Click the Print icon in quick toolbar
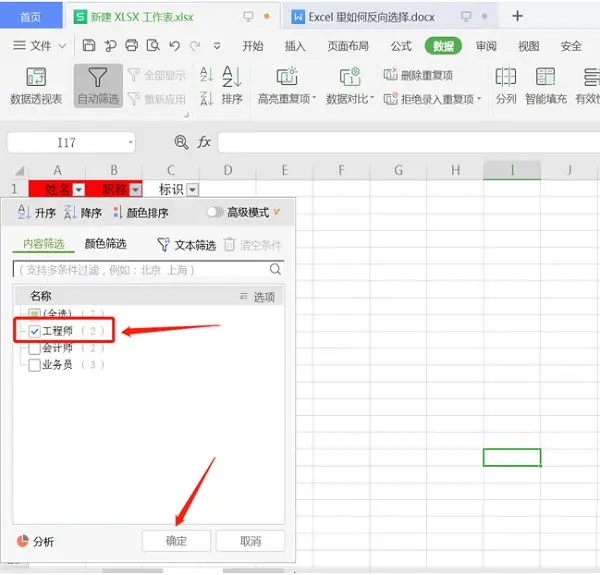The height and width of the screenshot is (575, 600). pyautogui.click(x=132, y=46)
